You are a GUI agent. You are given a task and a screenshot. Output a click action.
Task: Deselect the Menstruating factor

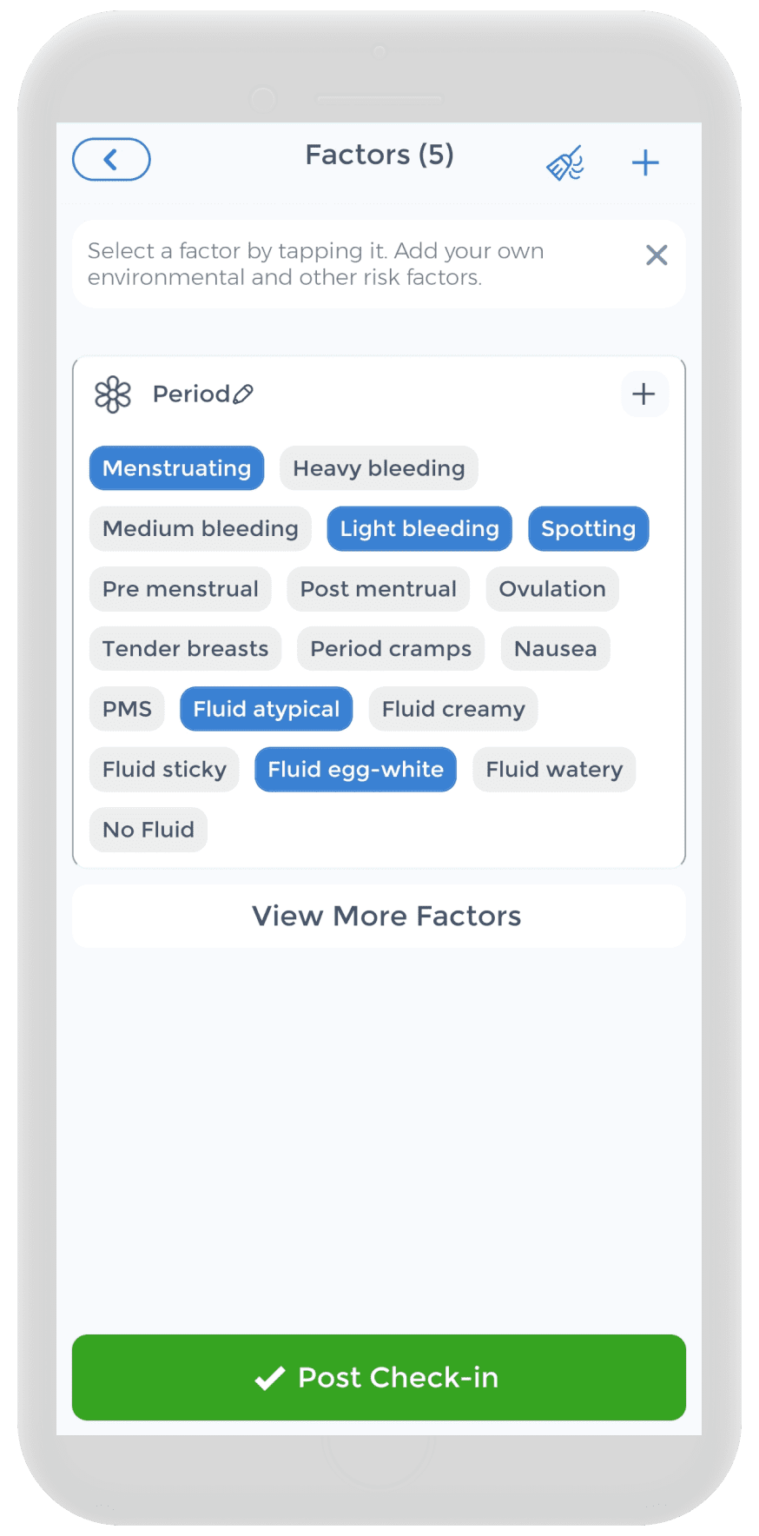176,468
